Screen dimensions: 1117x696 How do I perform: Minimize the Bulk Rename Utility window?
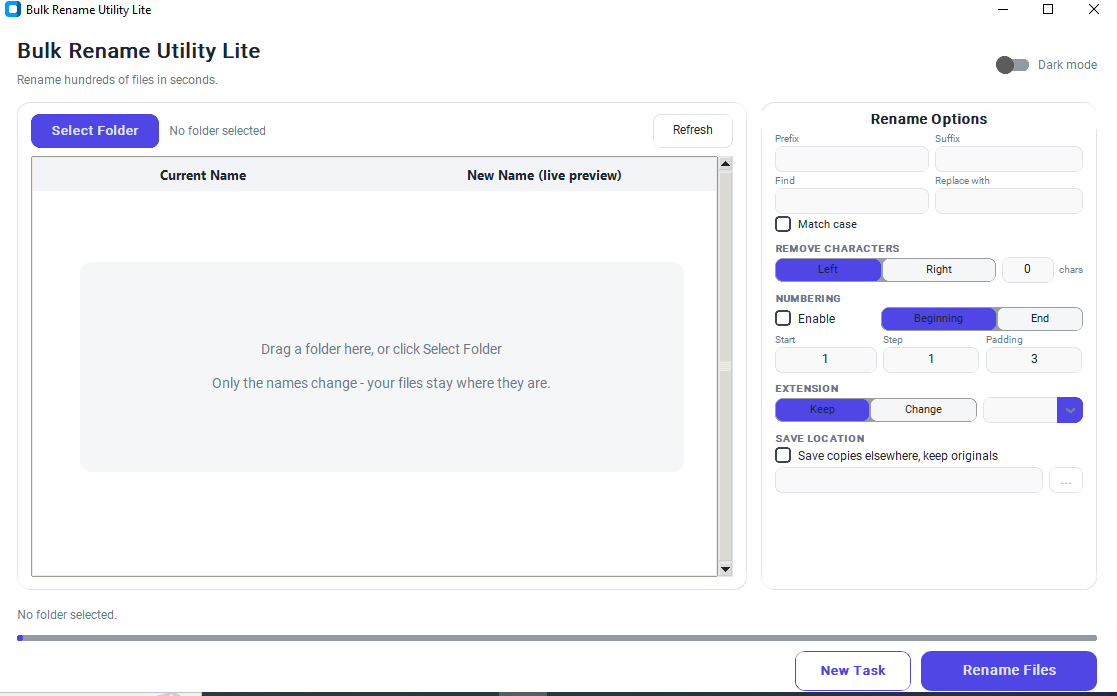[1003, 9]
